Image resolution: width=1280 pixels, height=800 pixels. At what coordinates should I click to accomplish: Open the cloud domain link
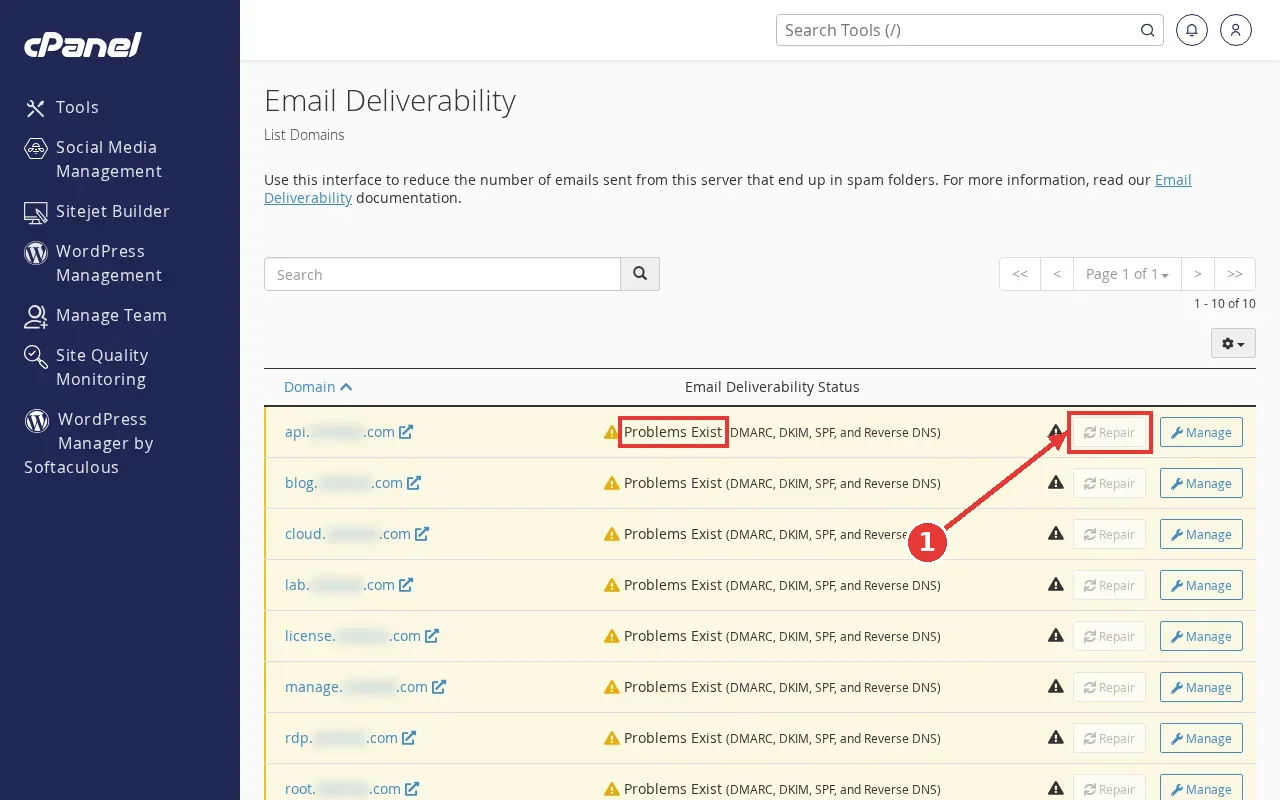tap(356, 534)
